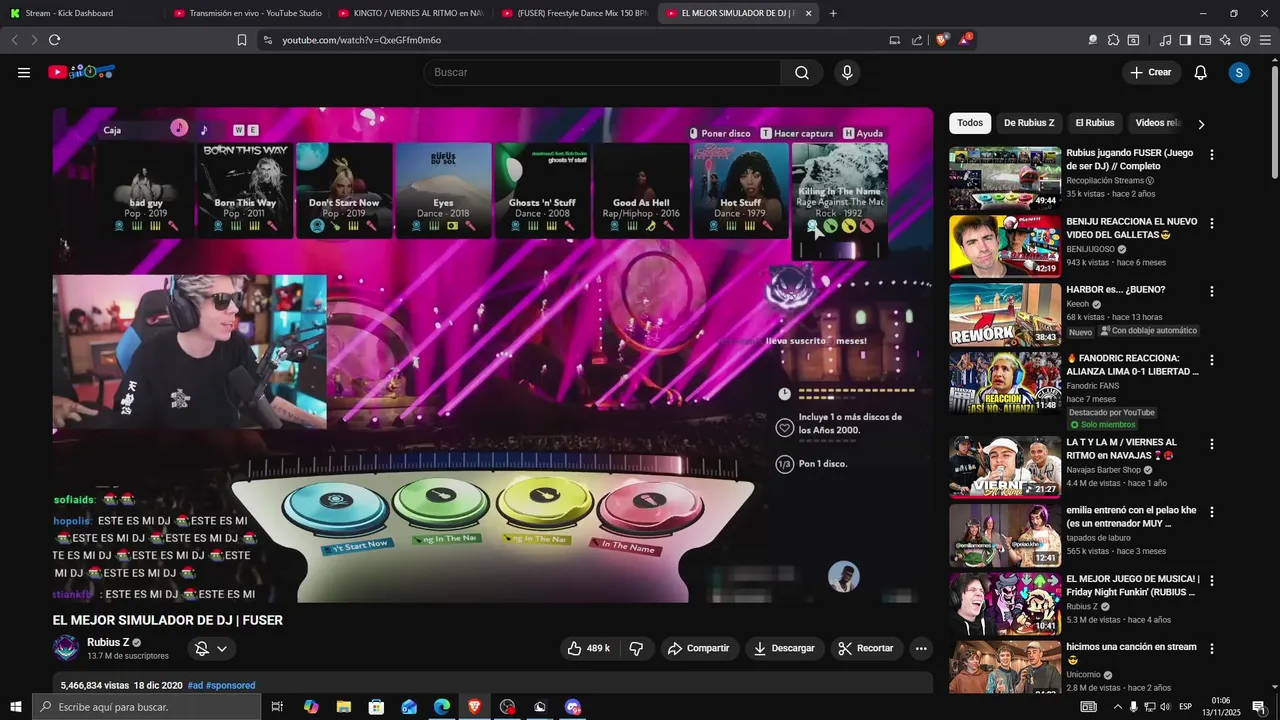The width and height of the screenshot is (1280, 720).
Task: Like the video (489 k)
Action: (x=588, y=648)
